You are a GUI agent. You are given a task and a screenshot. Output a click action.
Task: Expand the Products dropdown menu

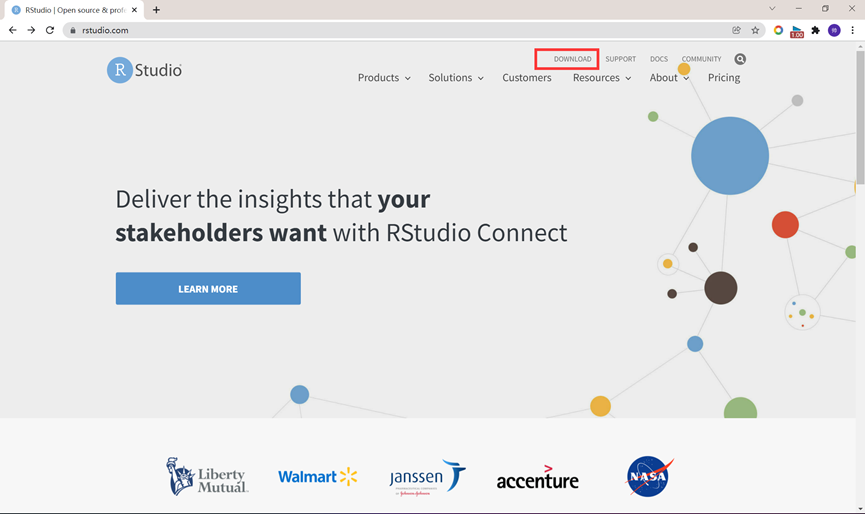tap(384, 78)
